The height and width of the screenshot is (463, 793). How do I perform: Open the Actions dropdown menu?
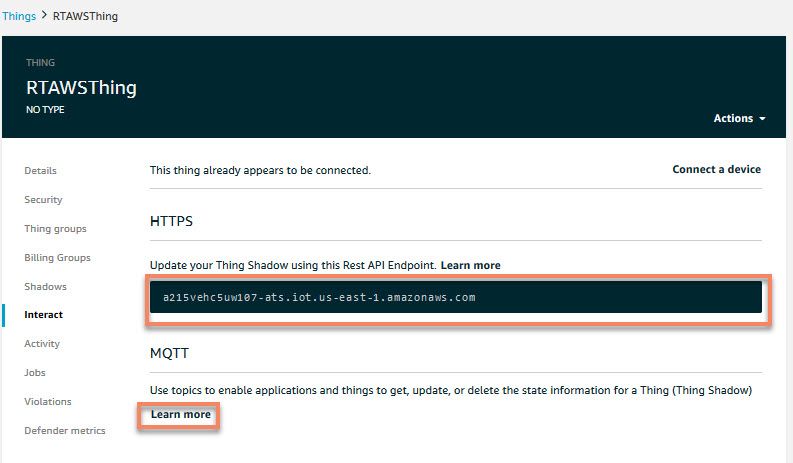coord(739,118)
